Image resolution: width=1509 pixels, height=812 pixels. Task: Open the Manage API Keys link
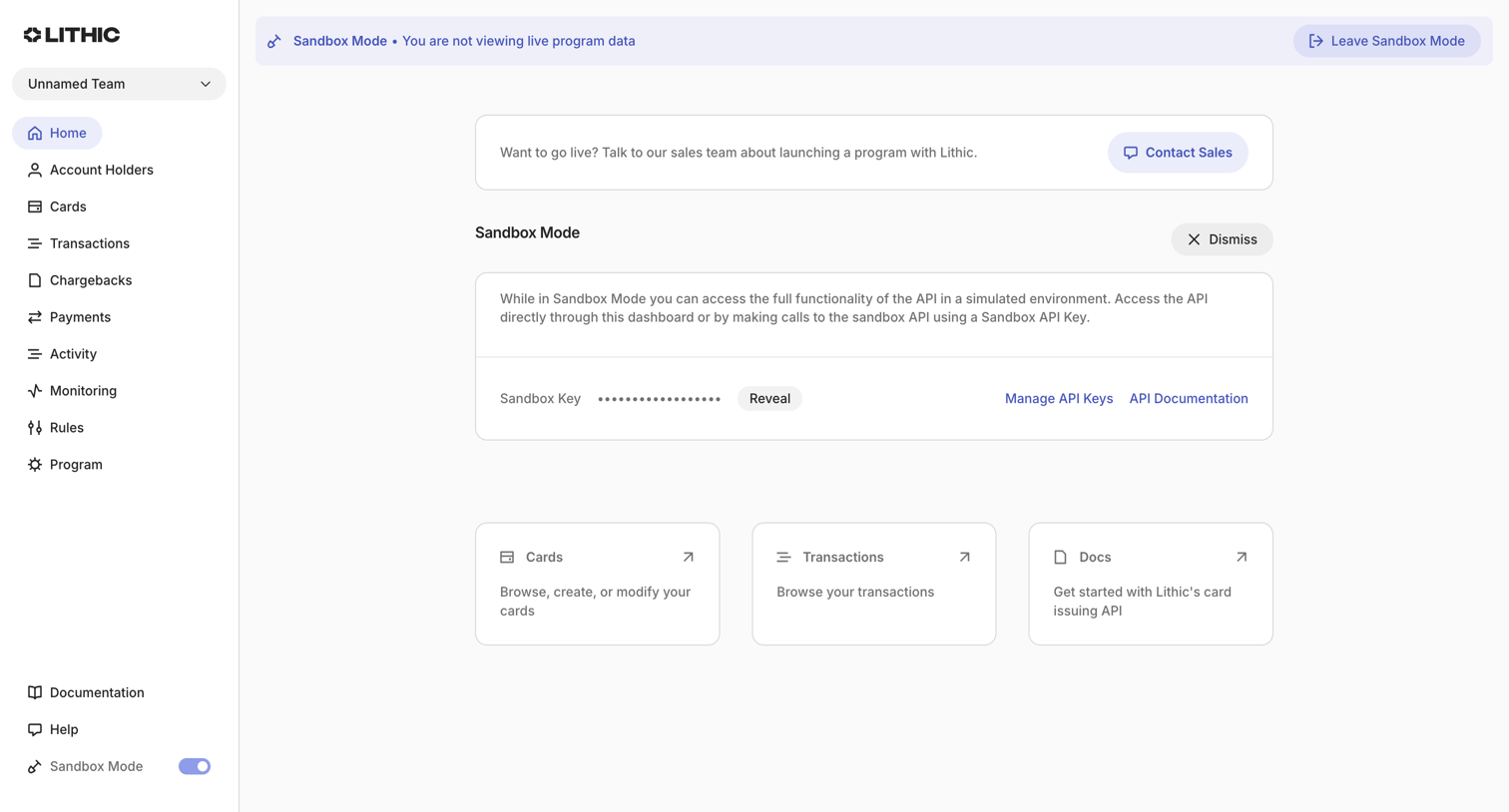(1059, 398)
